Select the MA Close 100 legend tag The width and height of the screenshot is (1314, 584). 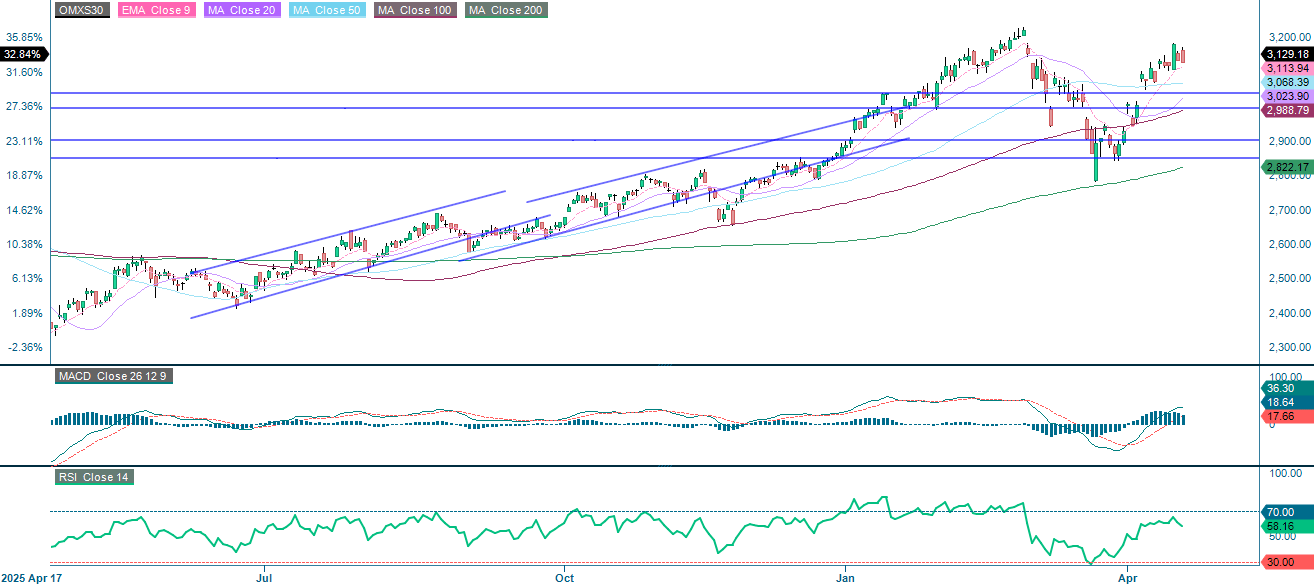416,10
